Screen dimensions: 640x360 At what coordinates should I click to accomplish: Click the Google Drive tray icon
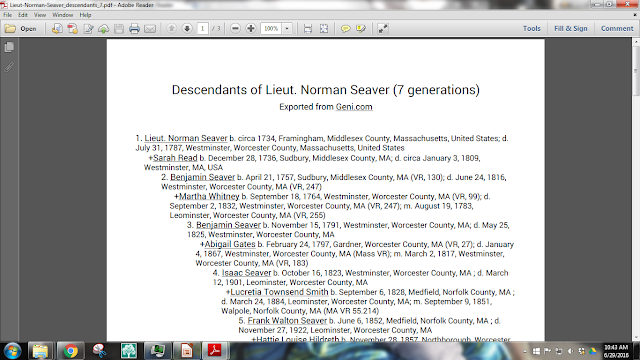[x=593, y=351]
